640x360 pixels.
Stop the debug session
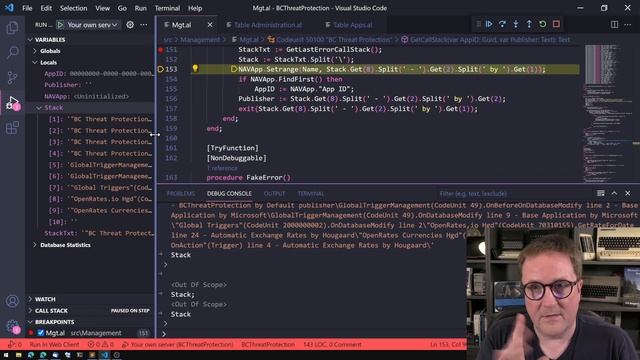[556, 24]
